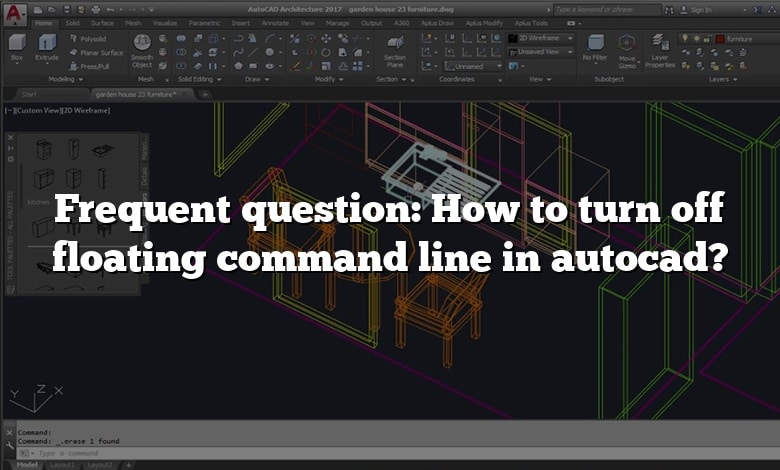This screenshot has height=470, width=780.
Task: Toggle tool palette auto-hide button
Action: (10, 148)
